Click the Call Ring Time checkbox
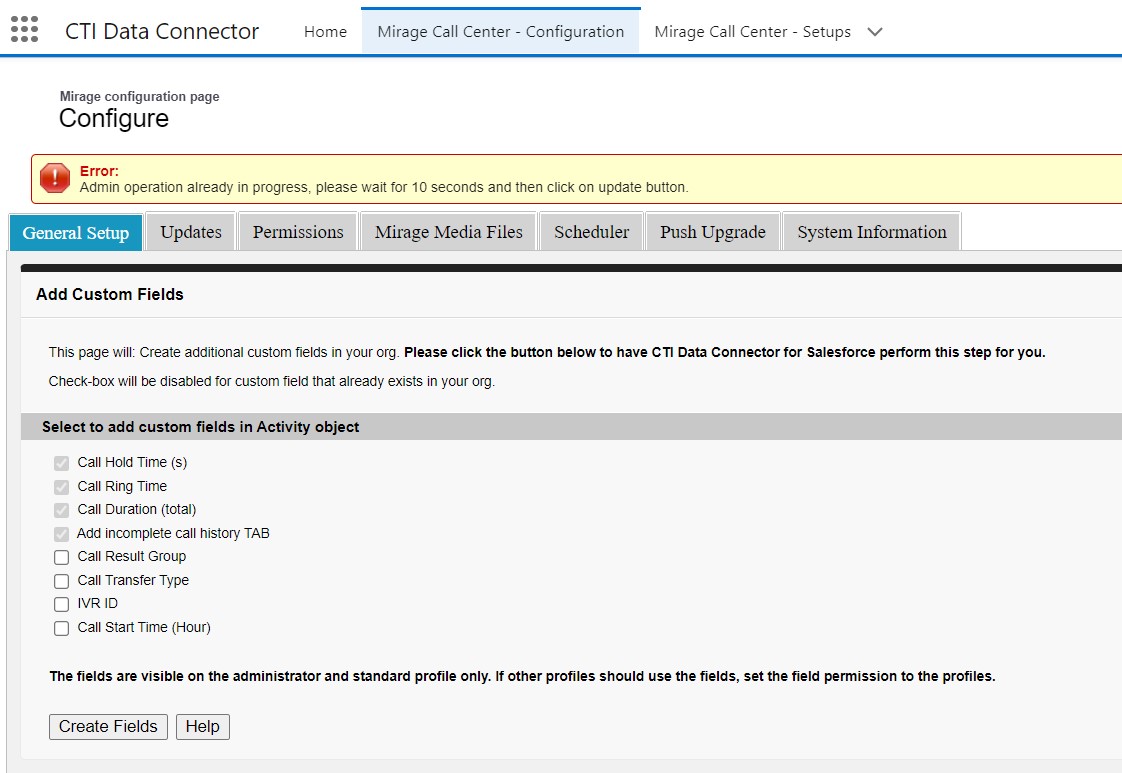This screenshot has width=1122, height=773. tap(62, 487)
